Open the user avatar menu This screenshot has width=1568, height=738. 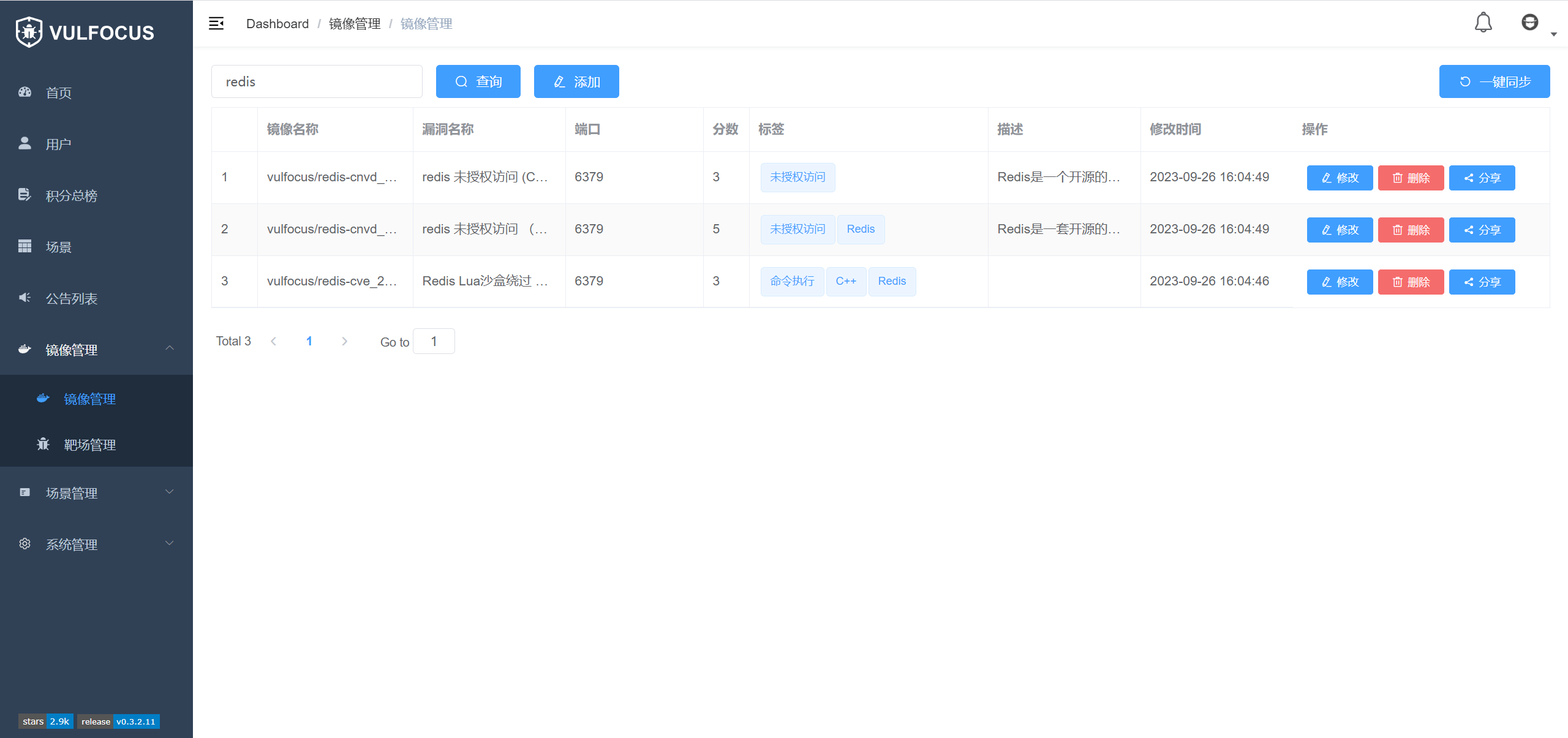pos(1529,23)
